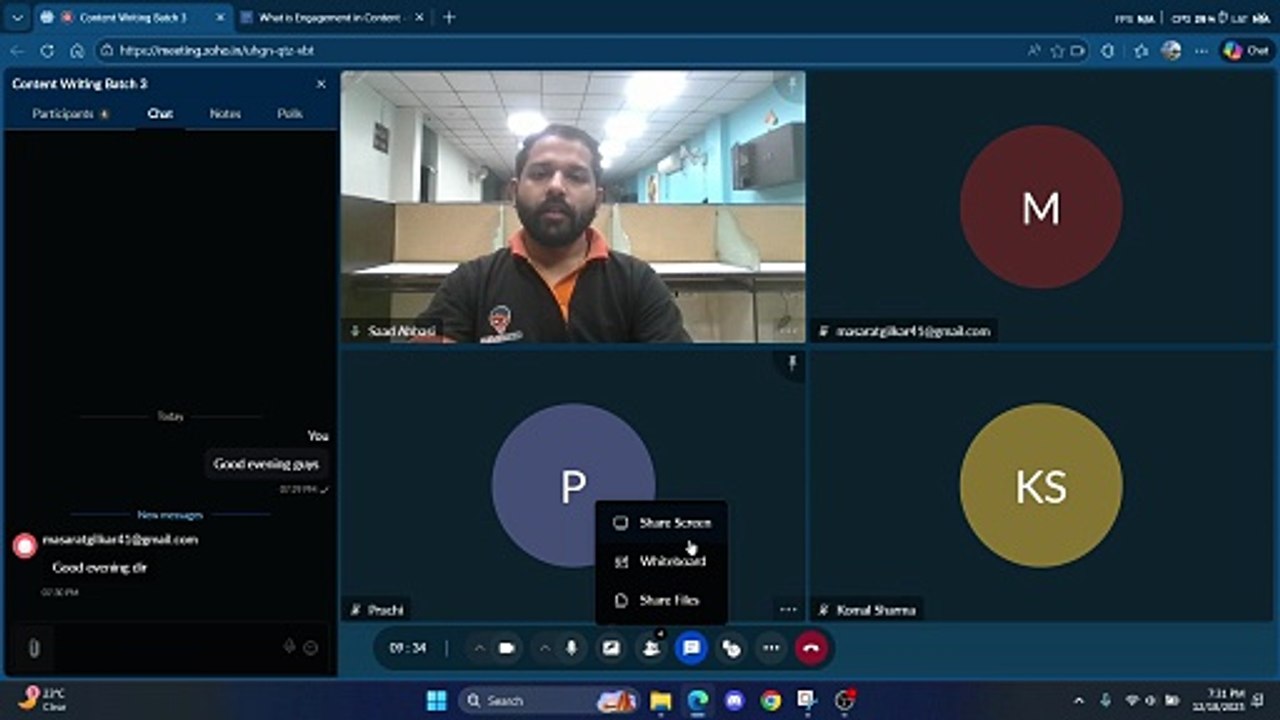Toggle the camera in the meeting toolbar
Image resolution: width=1280 pixels, height=720 pixels.
tap(506, 648)
